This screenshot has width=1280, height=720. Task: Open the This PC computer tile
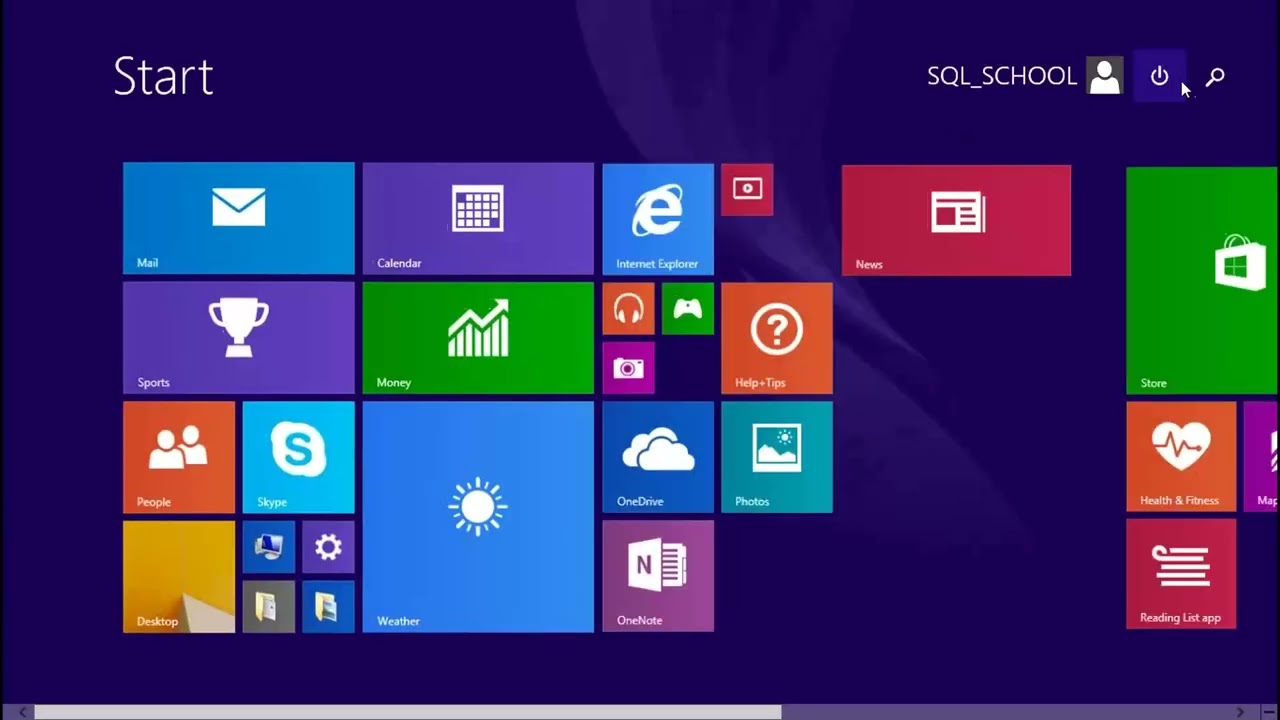269,547
